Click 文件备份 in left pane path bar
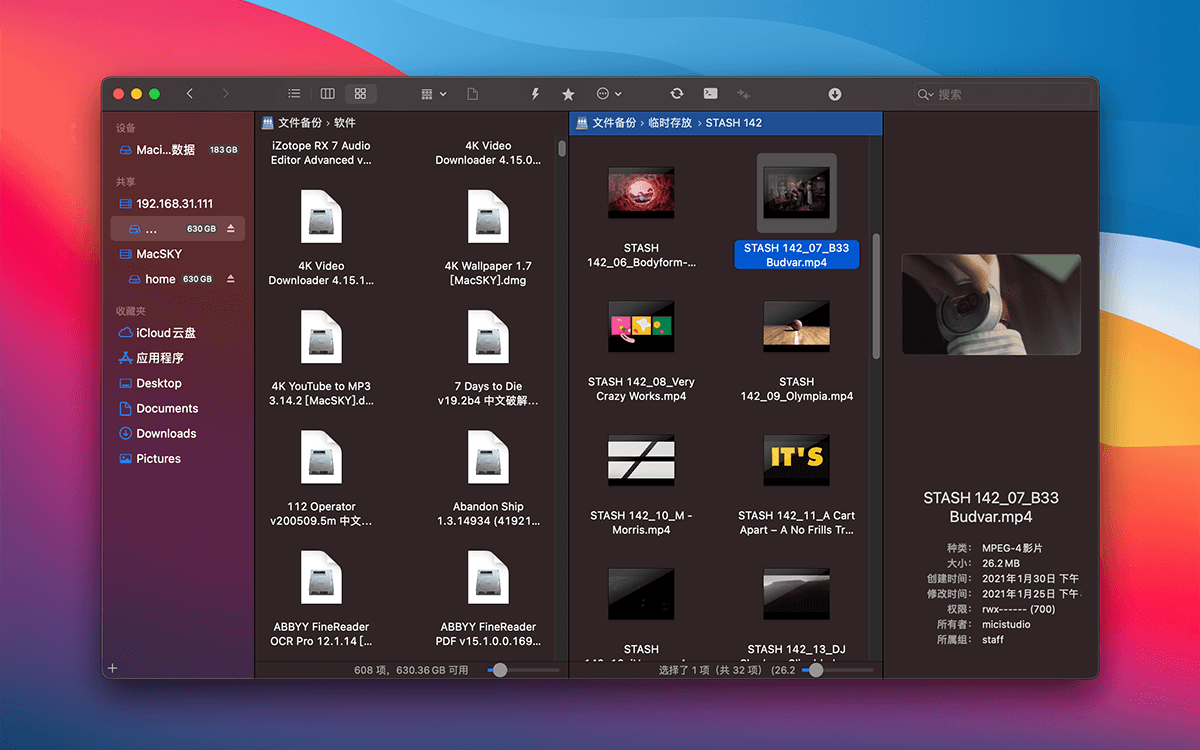 pos(300,123)
